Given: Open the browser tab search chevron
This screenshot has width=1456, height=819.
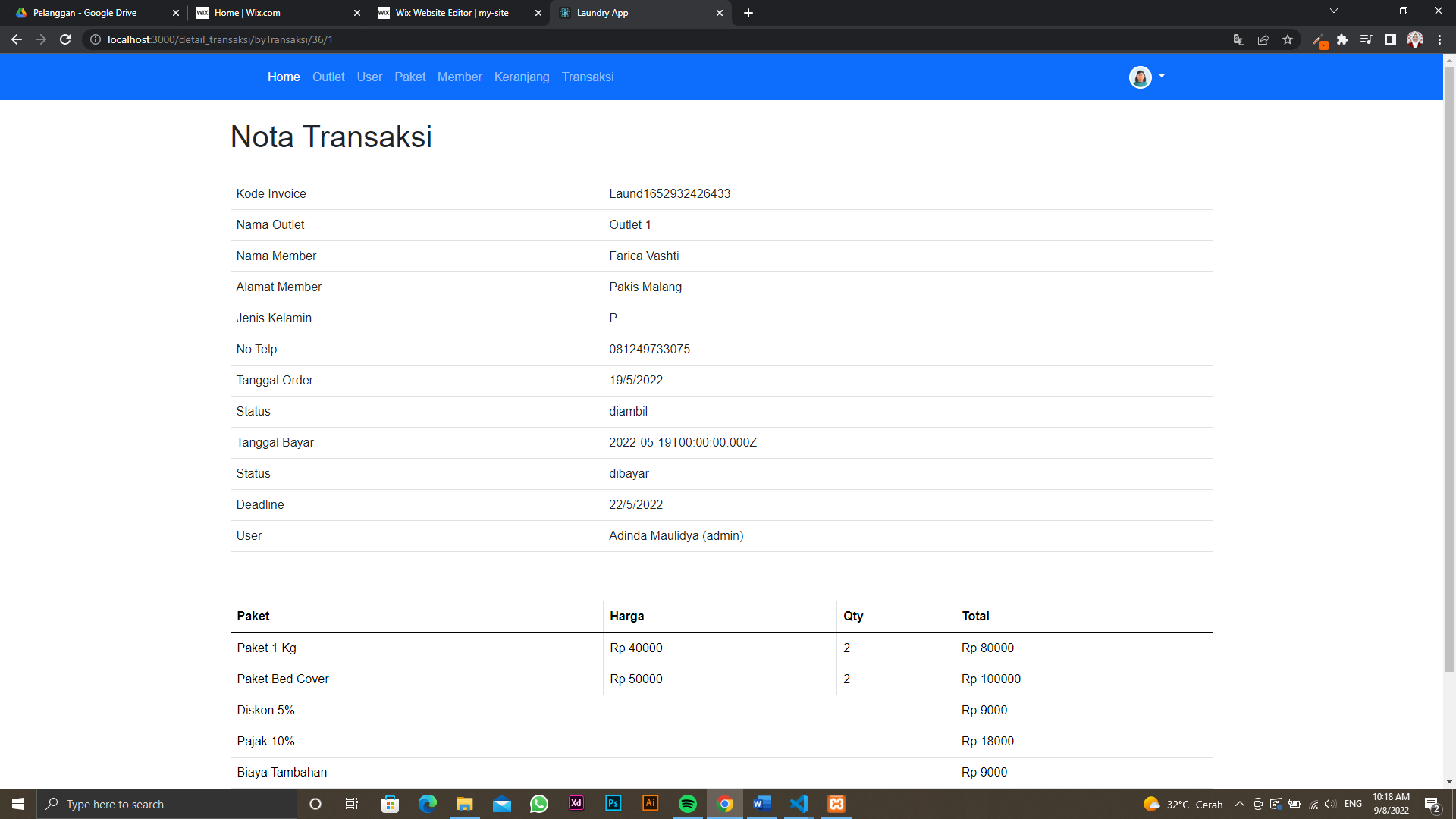Looking at the screenshot, I should click(x=1333, y=11).
